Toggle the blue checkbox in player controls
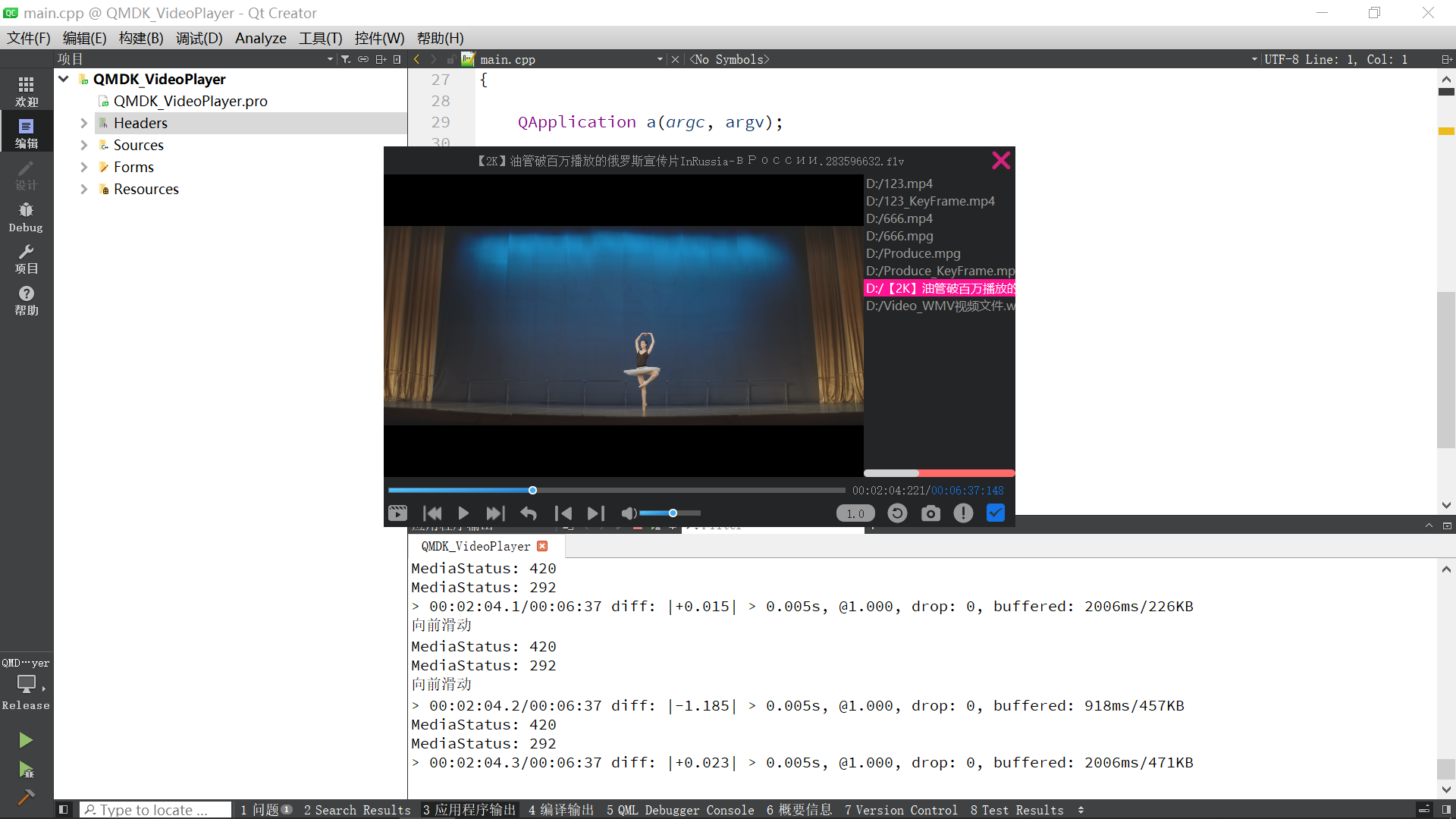Viewport: 1456px width, 819px height. coord(996,513)
